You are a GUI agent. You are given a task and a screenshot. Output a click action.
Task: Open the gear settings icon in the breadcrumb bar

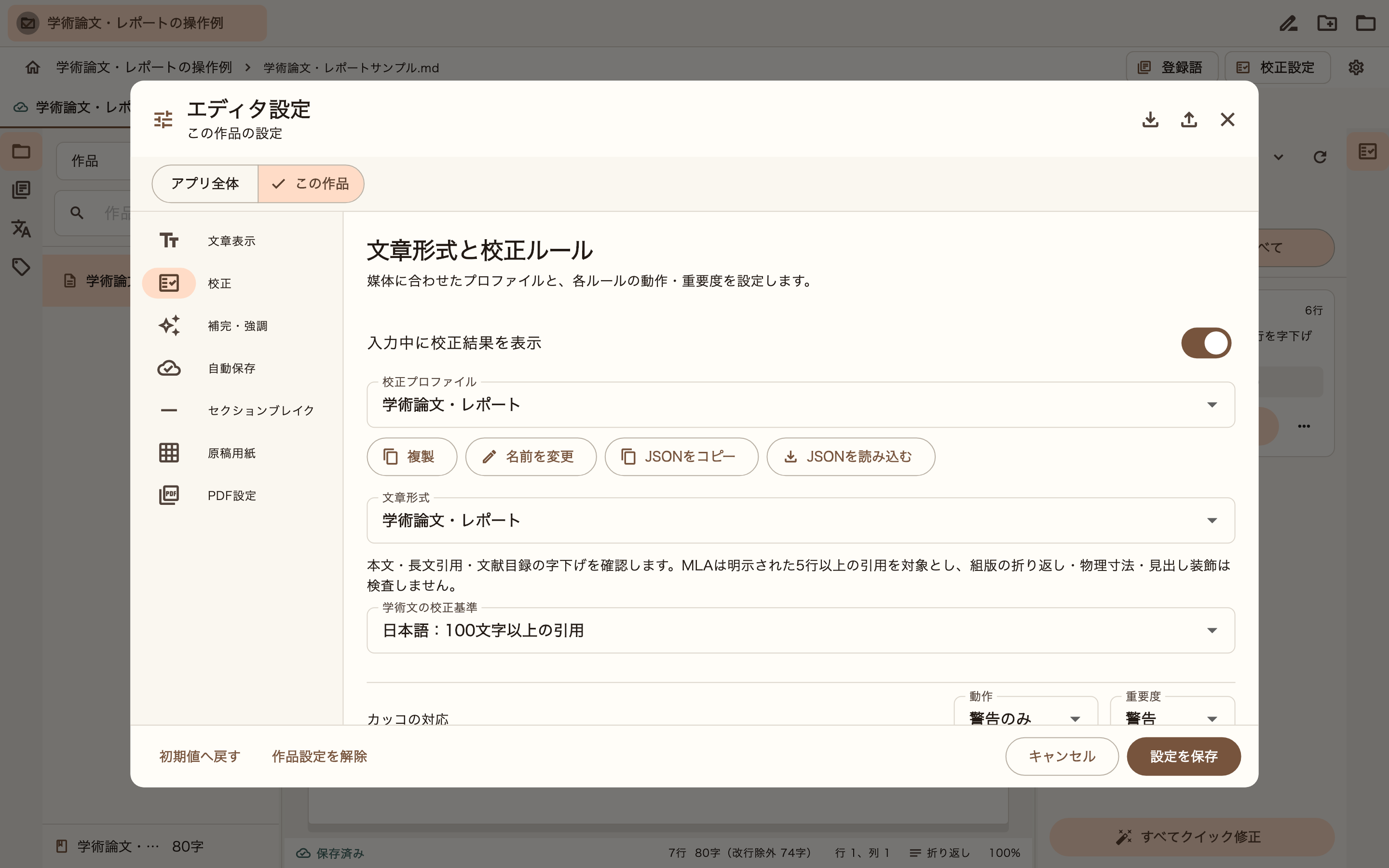tap(1356, 67)
